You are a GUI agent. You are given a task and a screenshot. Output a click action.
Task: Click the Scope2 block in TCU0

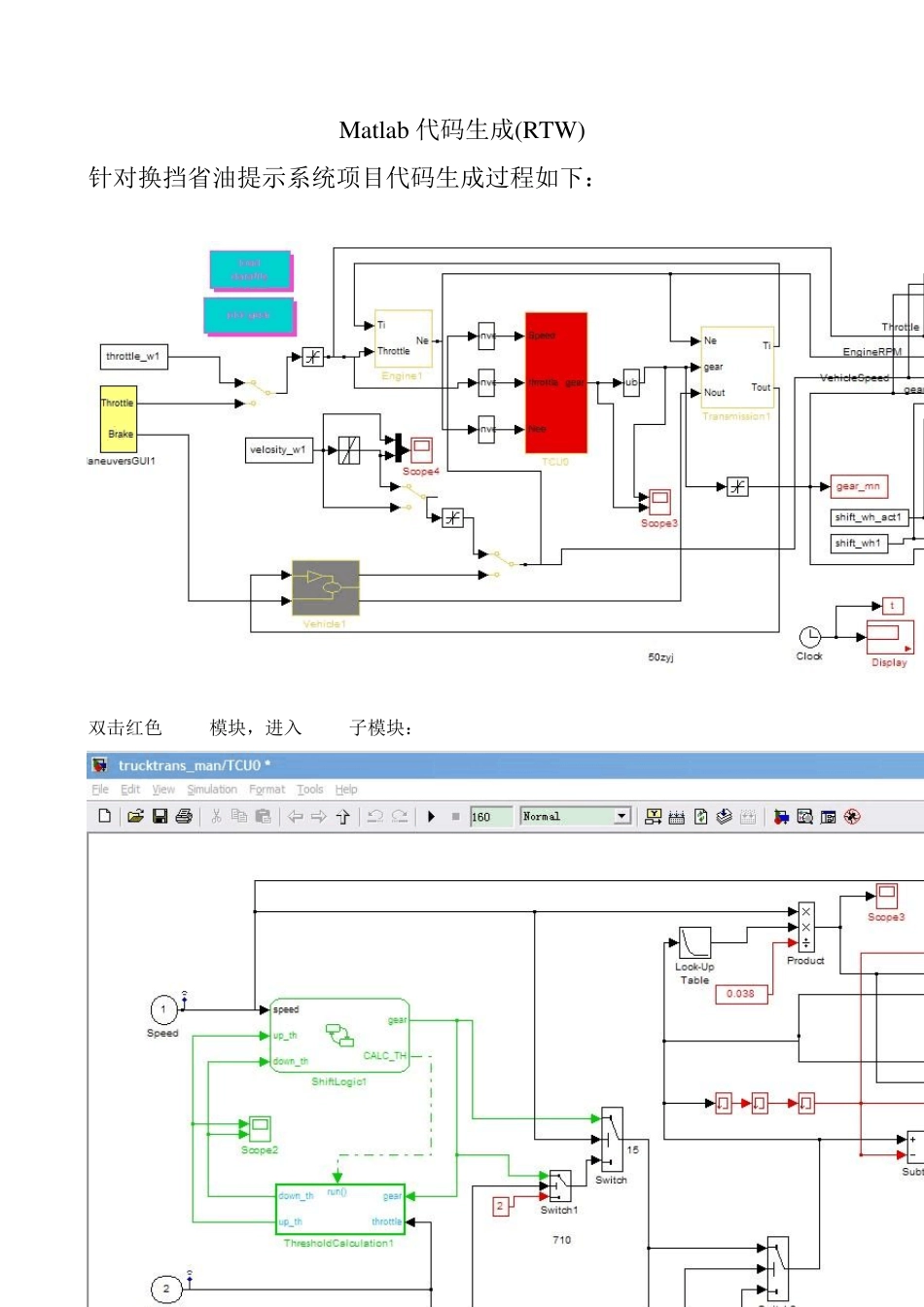click(x=260, y=1128)
